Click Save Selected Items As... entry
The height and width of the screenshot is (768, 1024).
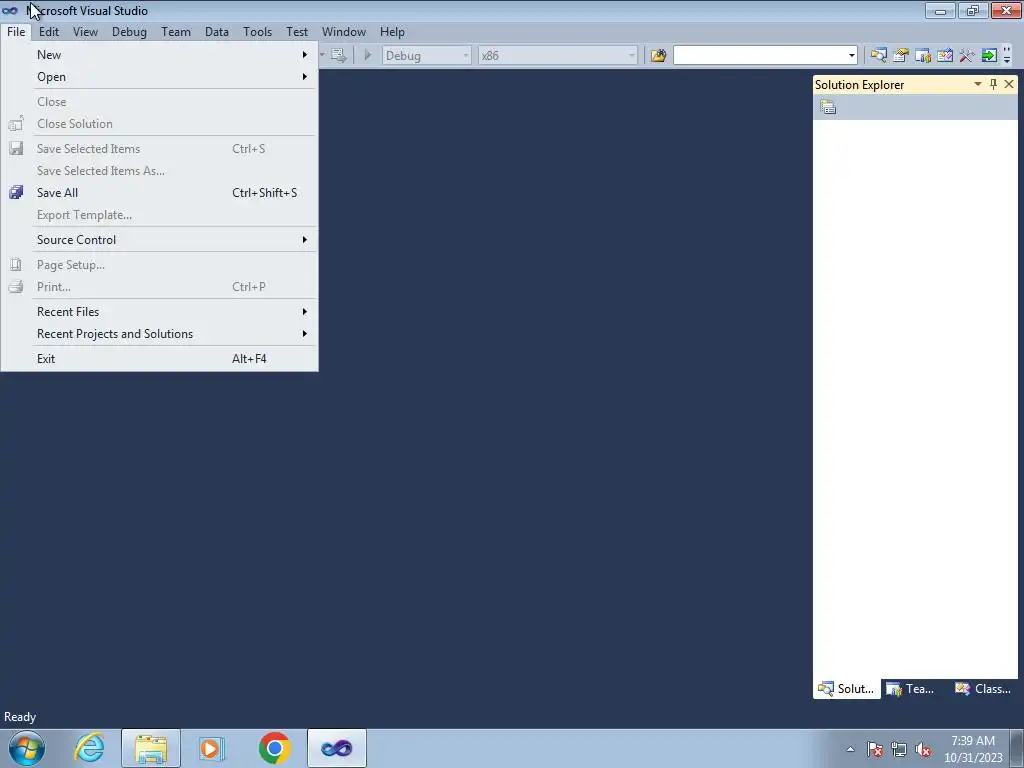pyautogui.click(x=159, y=170)
